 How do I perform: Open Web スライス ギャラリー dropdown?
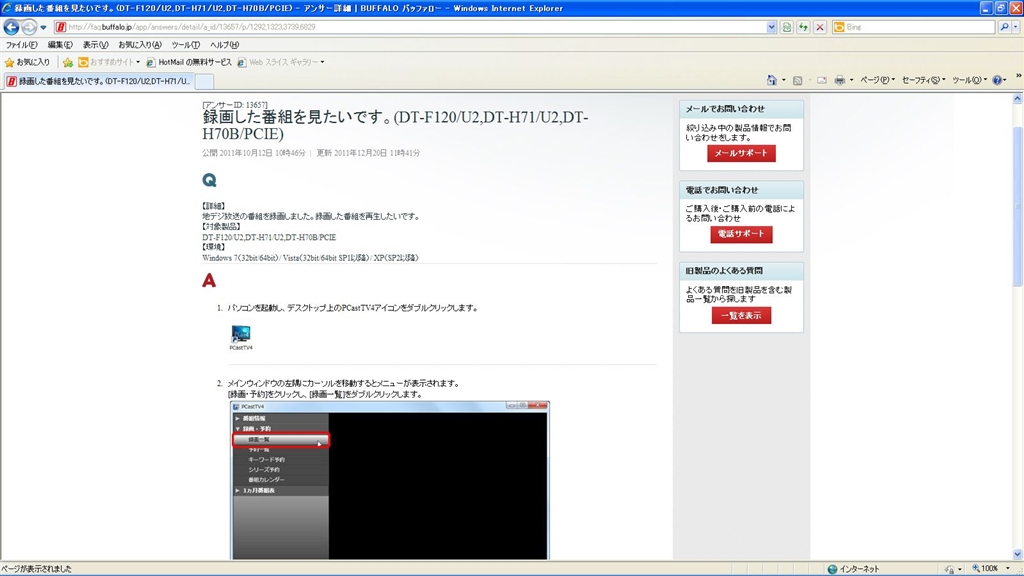(x=280, y=62)
